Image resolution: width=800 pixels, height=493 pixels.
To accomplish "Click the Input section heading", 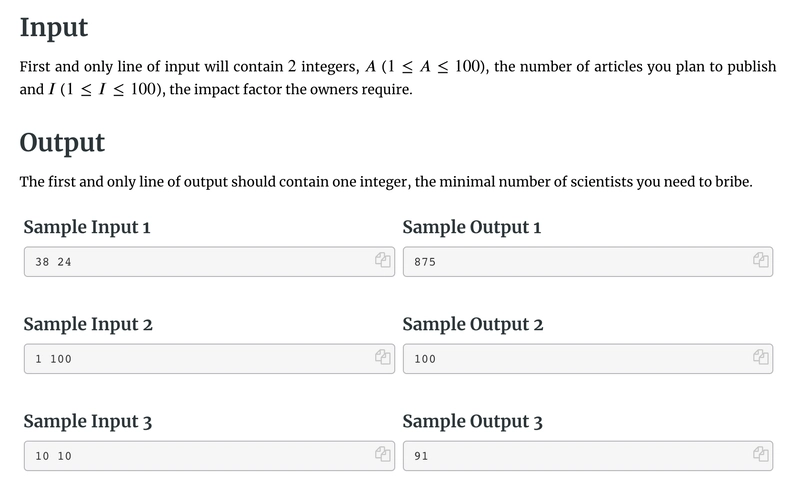I will 54,28.
